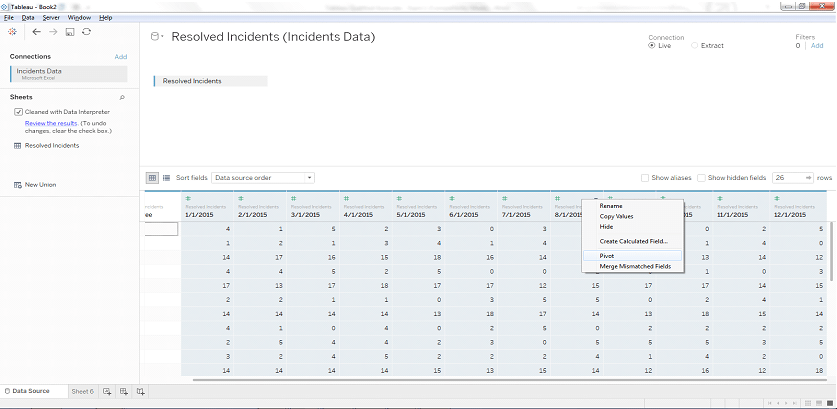The width and height of the screenshot is (837, 409).
Task: Click the search icon next to Sheets
Action: coord(122,98)
